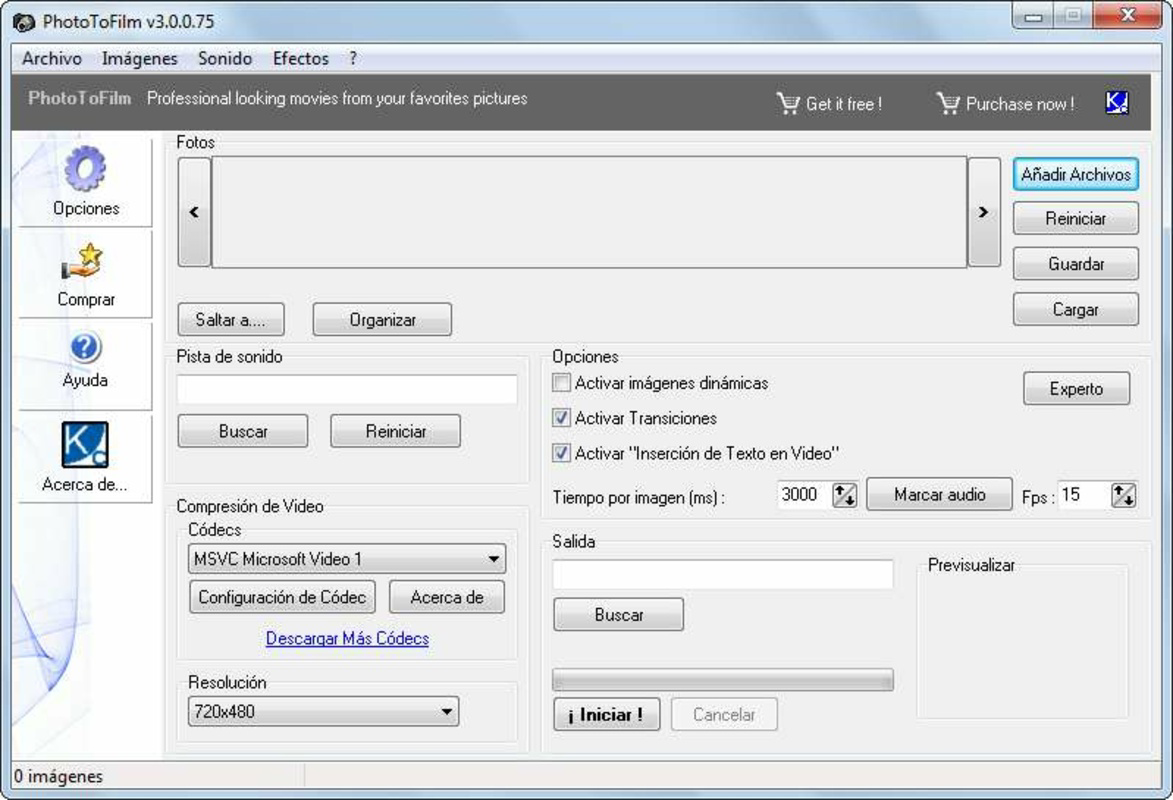Click the Organizar button

click(x=382, y=320)
